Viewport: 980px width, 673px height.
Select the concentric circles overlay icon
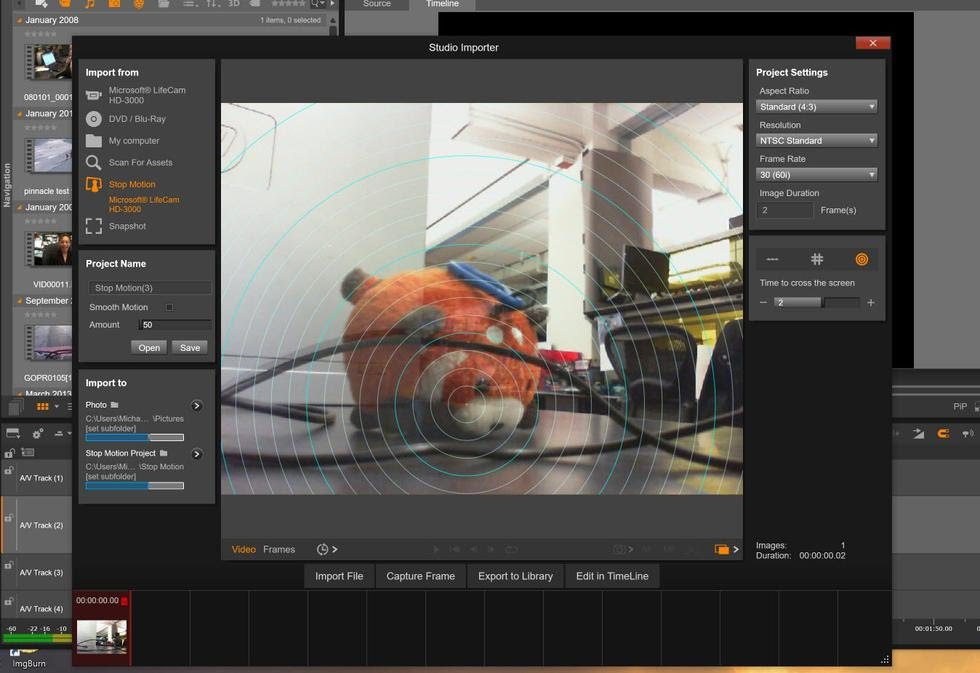[x=861, y=259]
